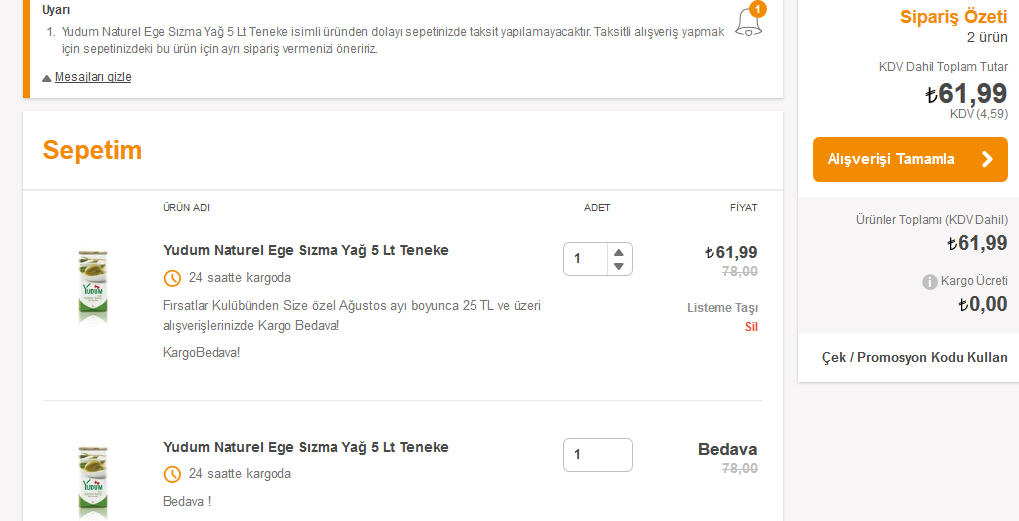The image size is (1019, 521).
Task: Click the Sepetim heading
Action: pos(92,151)
